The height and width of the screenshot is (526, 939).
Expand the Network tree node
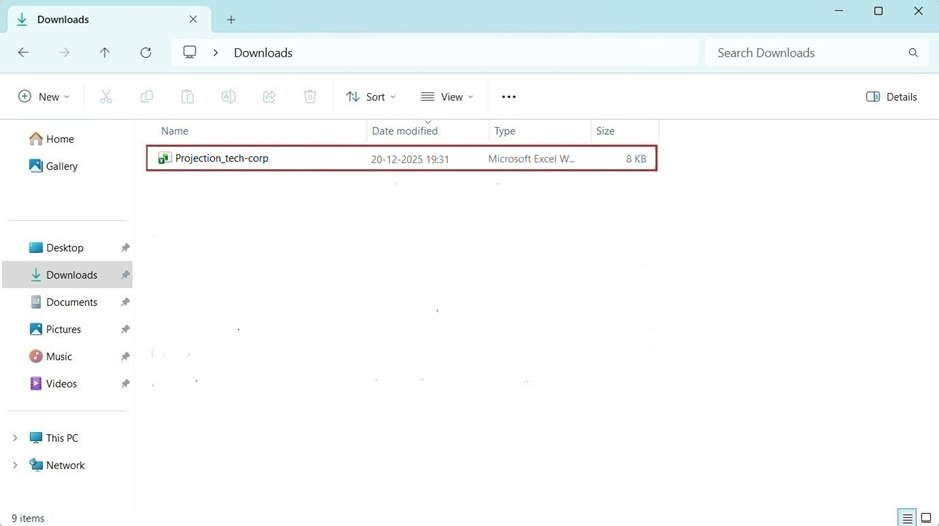(x=14, y=465)
